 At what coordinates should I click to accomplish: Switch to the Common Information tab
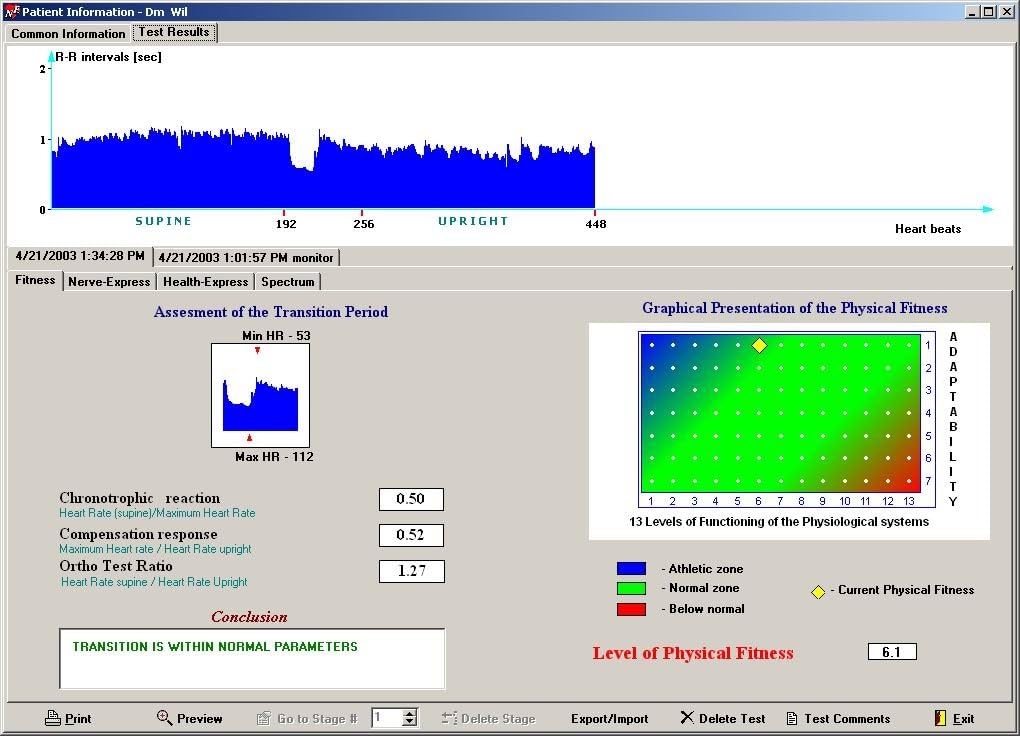(66, 33)
